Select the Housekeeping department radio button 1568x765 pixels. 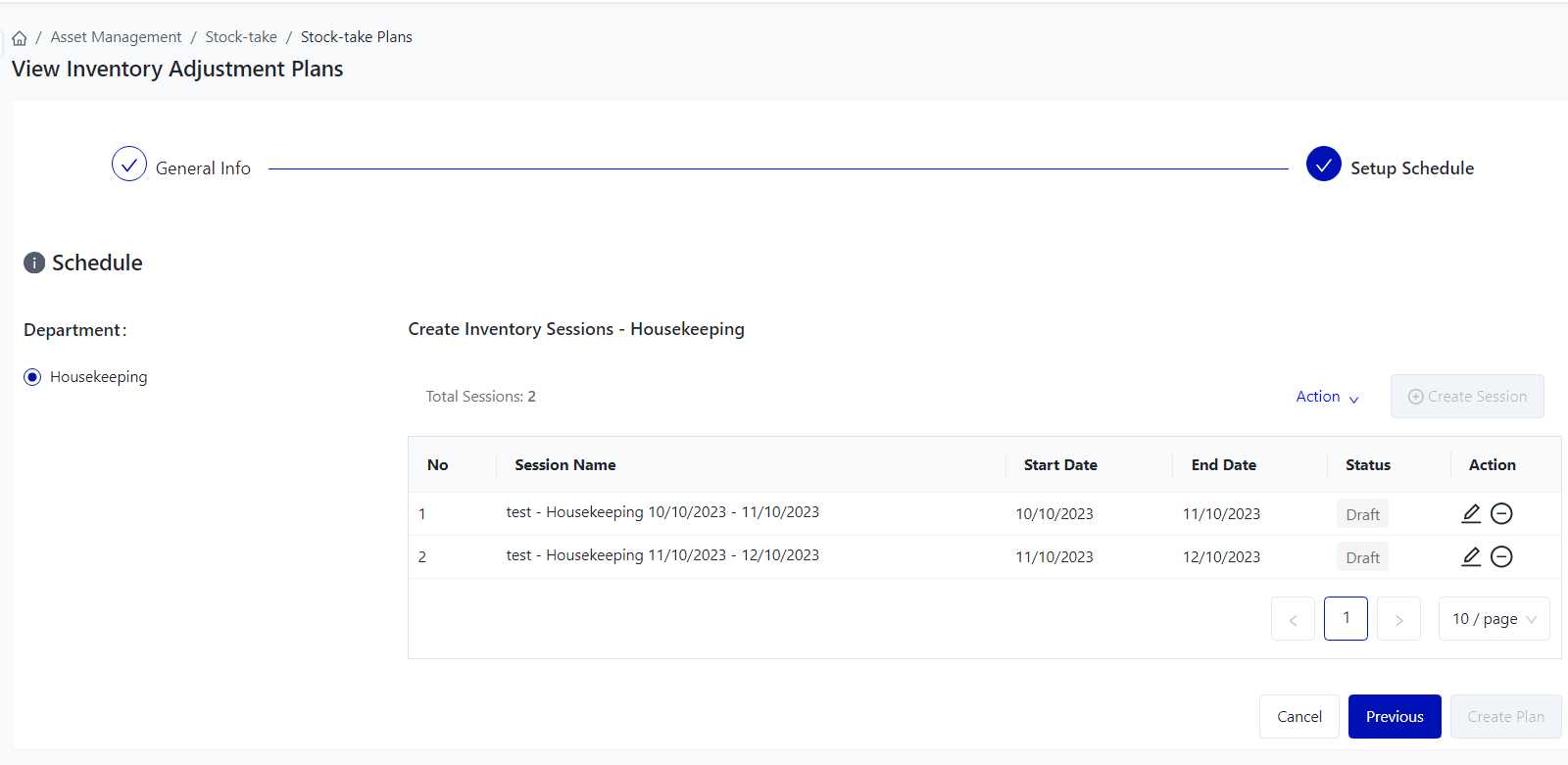32,377
